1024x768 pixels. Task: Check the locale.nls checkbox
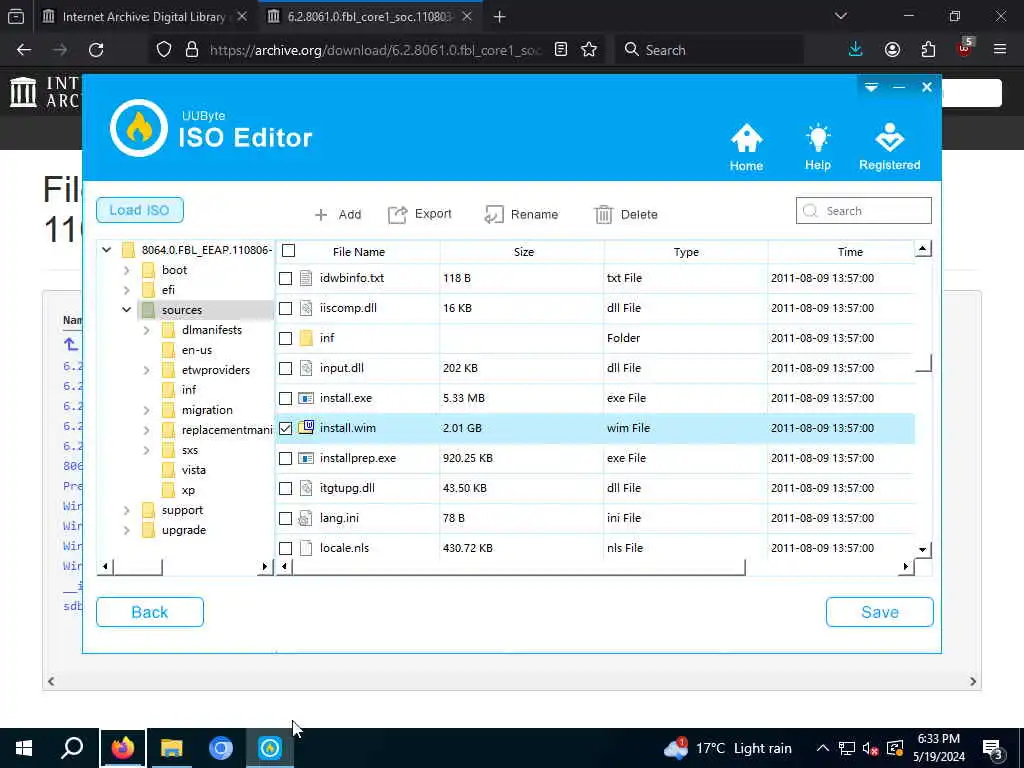[x=285, y=549]
